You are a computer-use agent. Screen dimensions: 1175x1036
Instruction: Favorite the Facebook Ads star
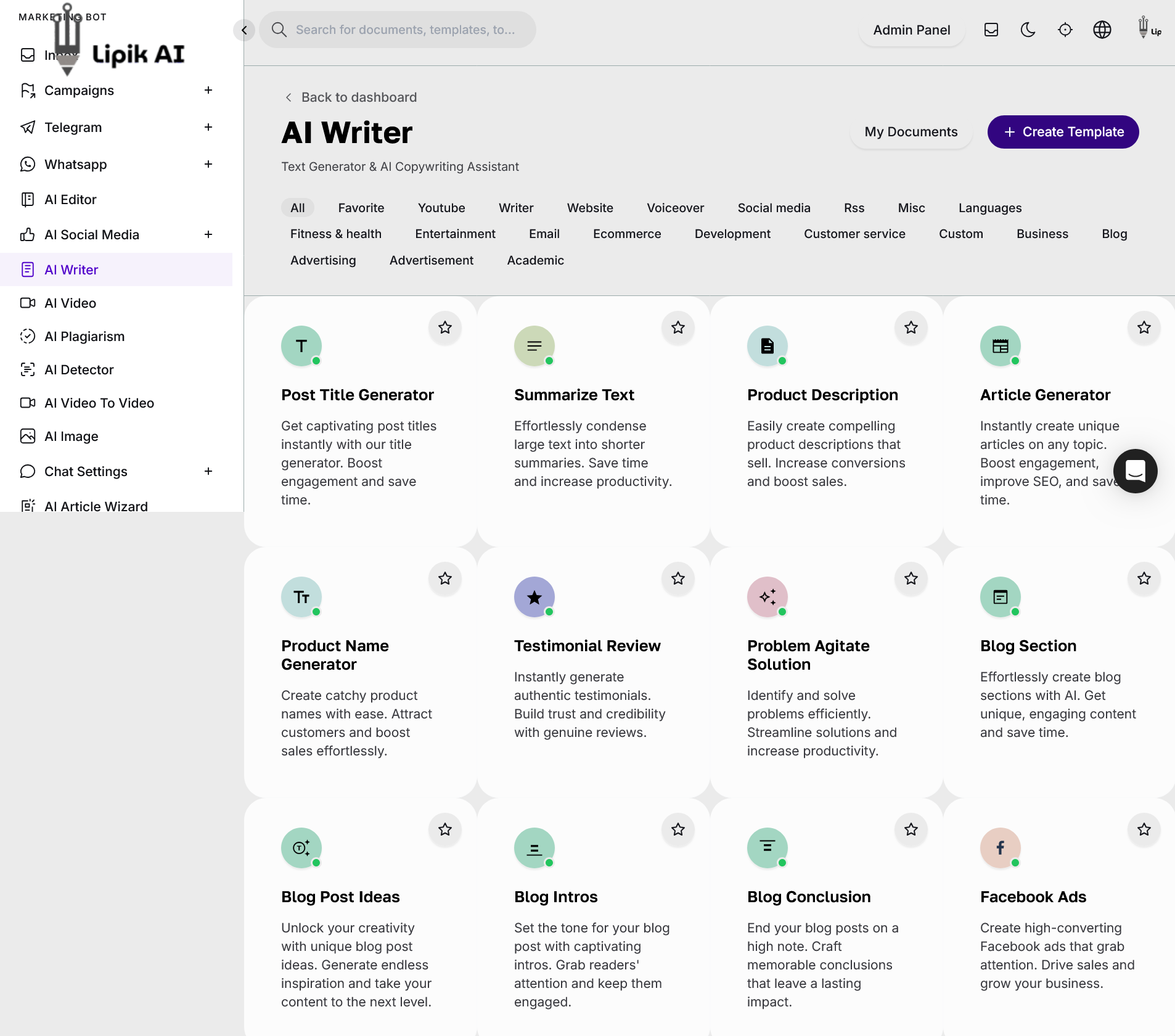(1144, 829)
